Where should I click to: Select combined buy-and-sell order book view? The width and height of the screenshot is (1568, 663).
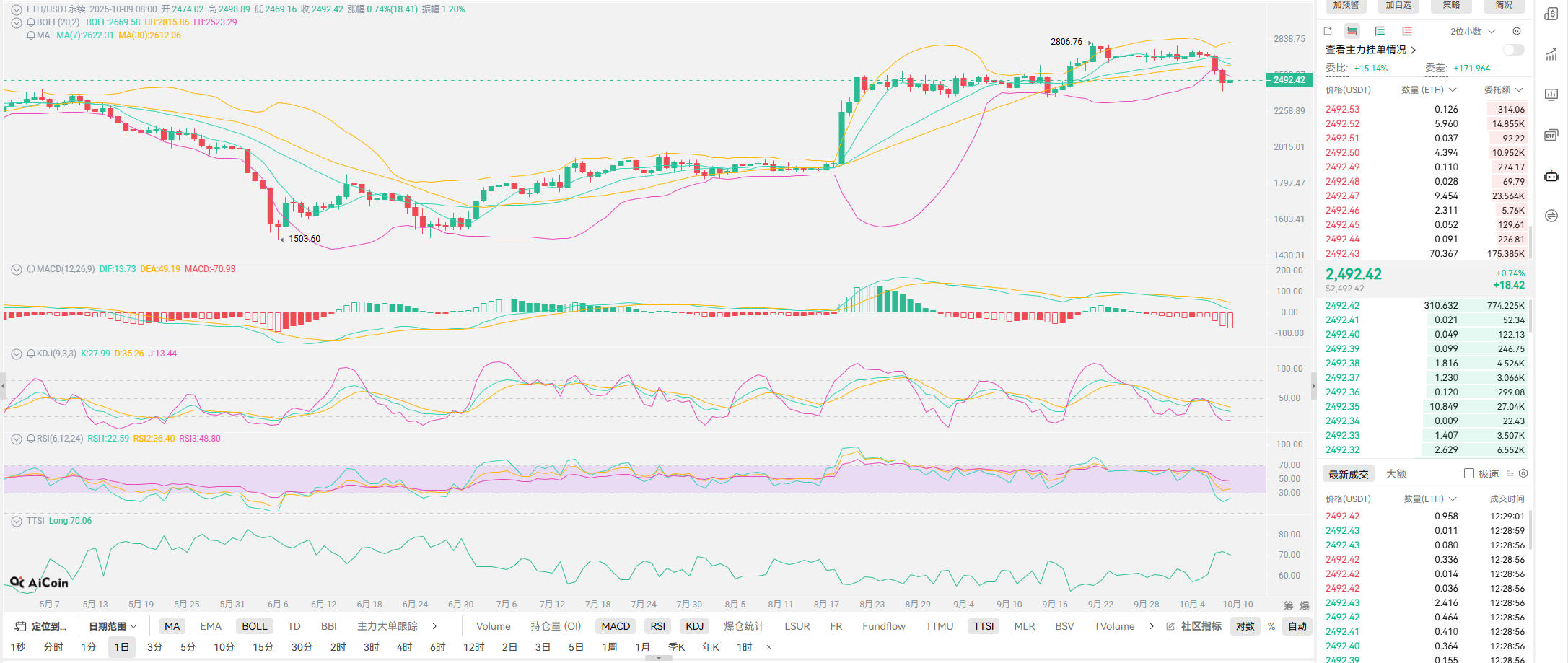1352,31
